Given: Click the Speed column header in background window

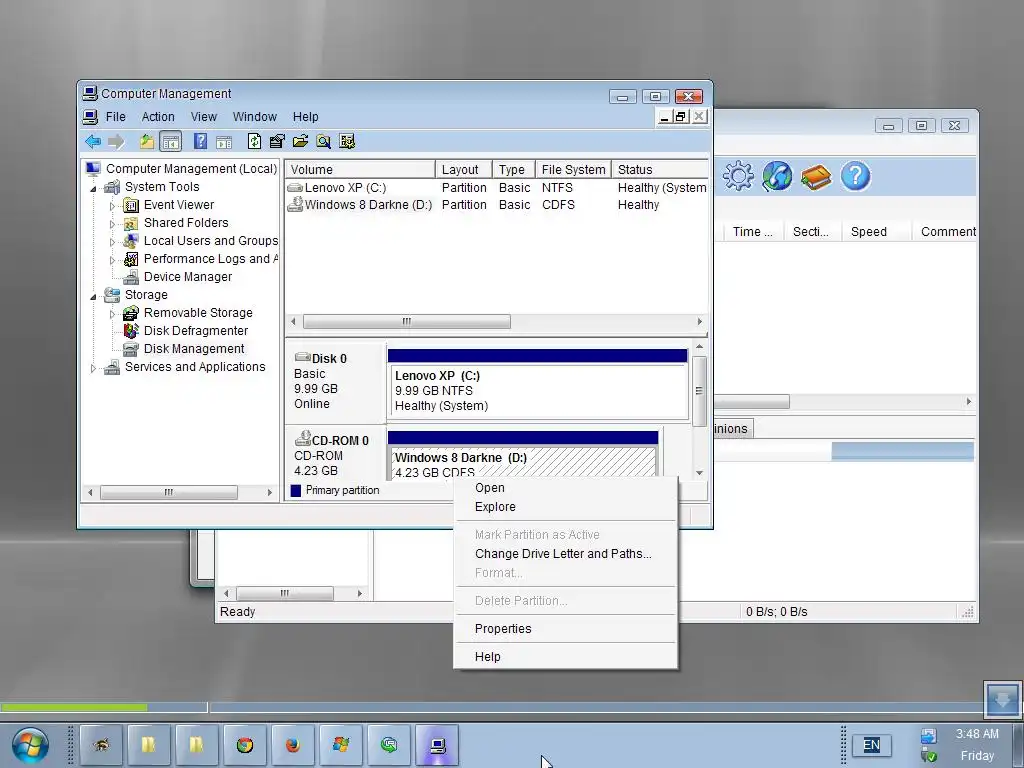Looking at the screenshot, I should (876, 232).
